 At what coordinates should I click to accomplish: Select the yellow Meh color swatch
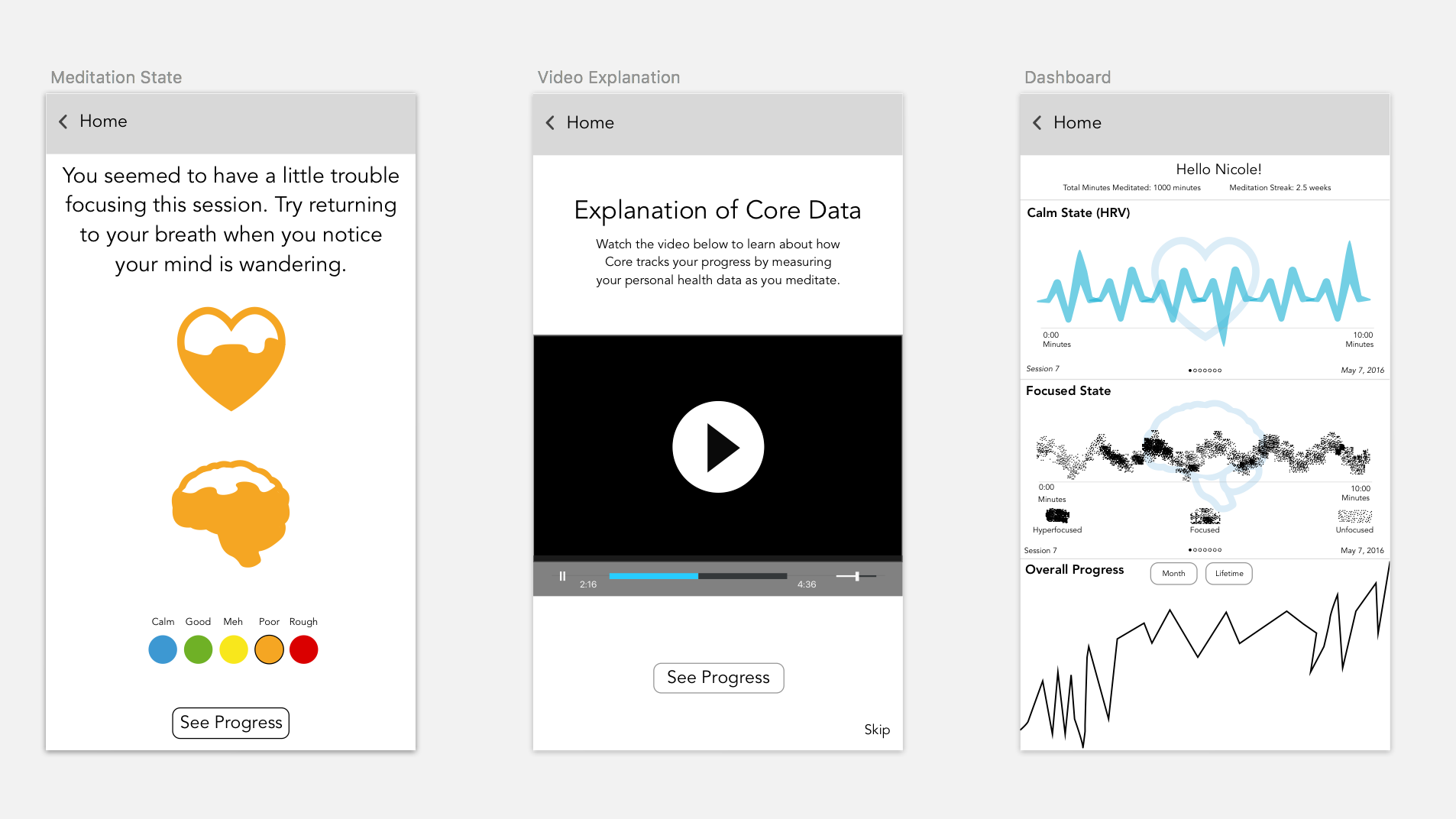[x=234, y=649]
